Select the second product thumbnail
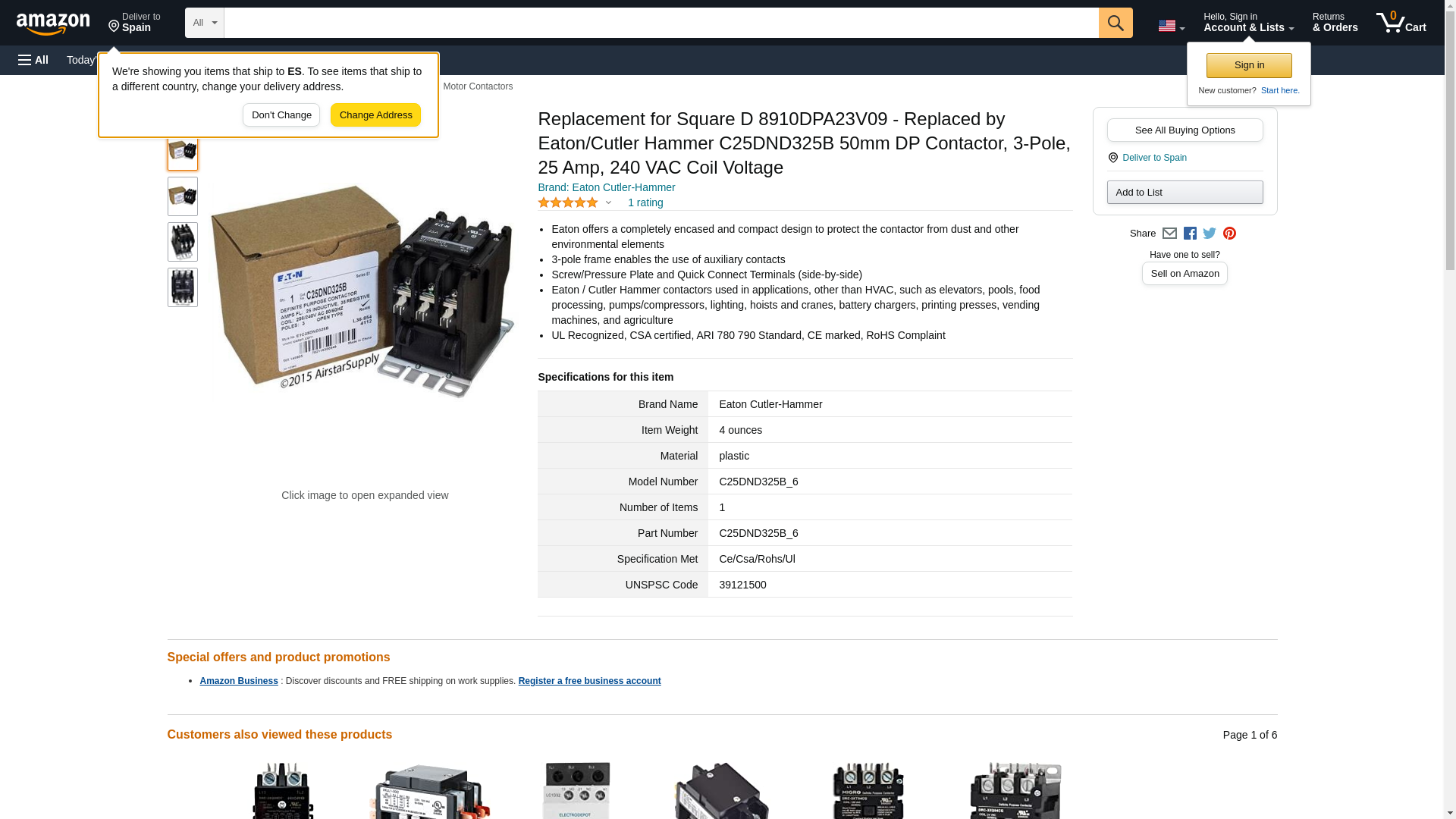The width and height of the screenshot is (1456, 819). click(x=183, y=196)
